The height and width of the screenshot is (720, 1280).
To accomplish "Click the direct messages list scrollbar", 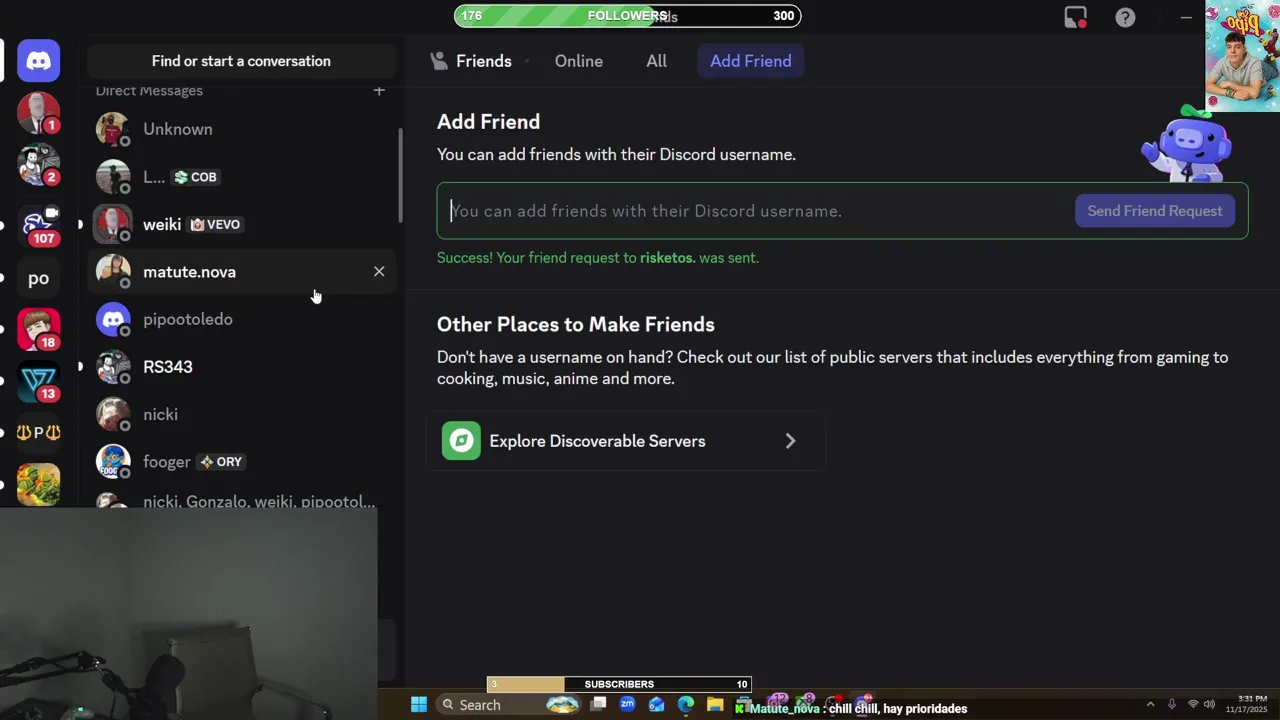I will click(400, 175).
